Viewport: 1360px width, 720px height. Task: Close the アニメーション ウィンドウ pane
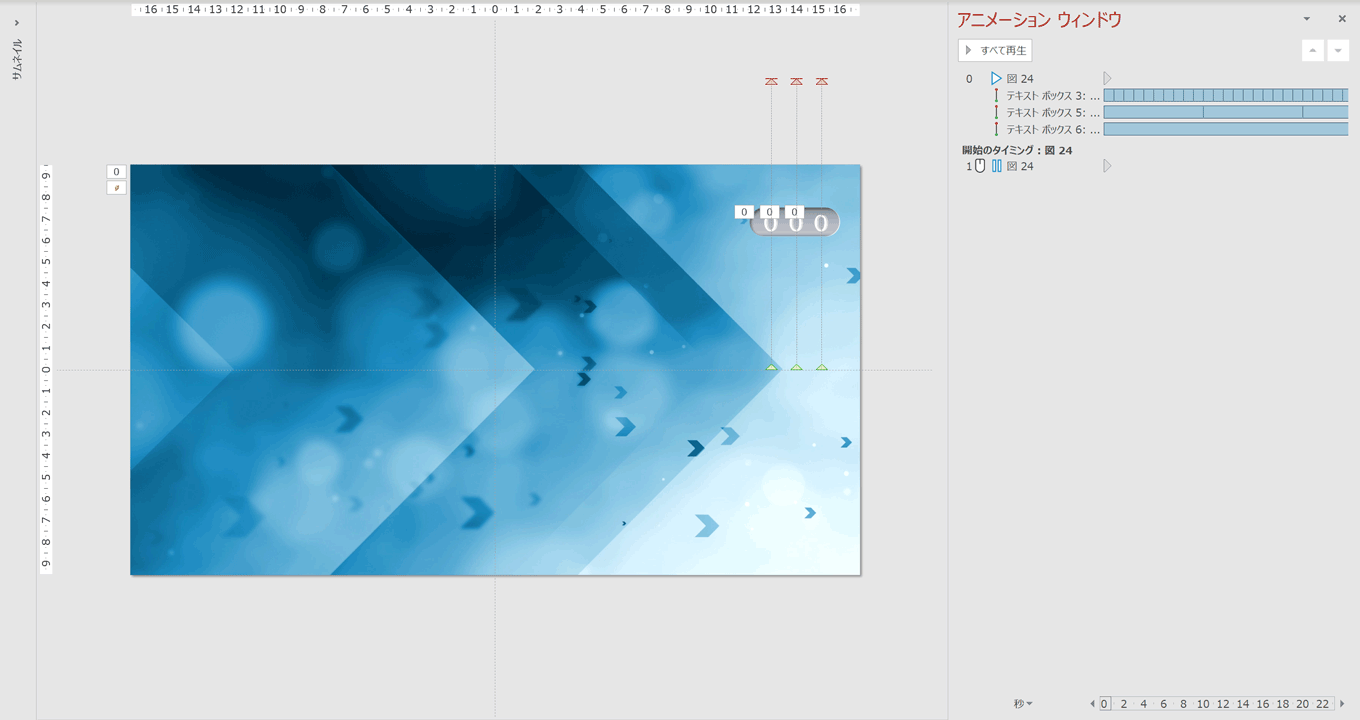click(x=1342, y=19)
